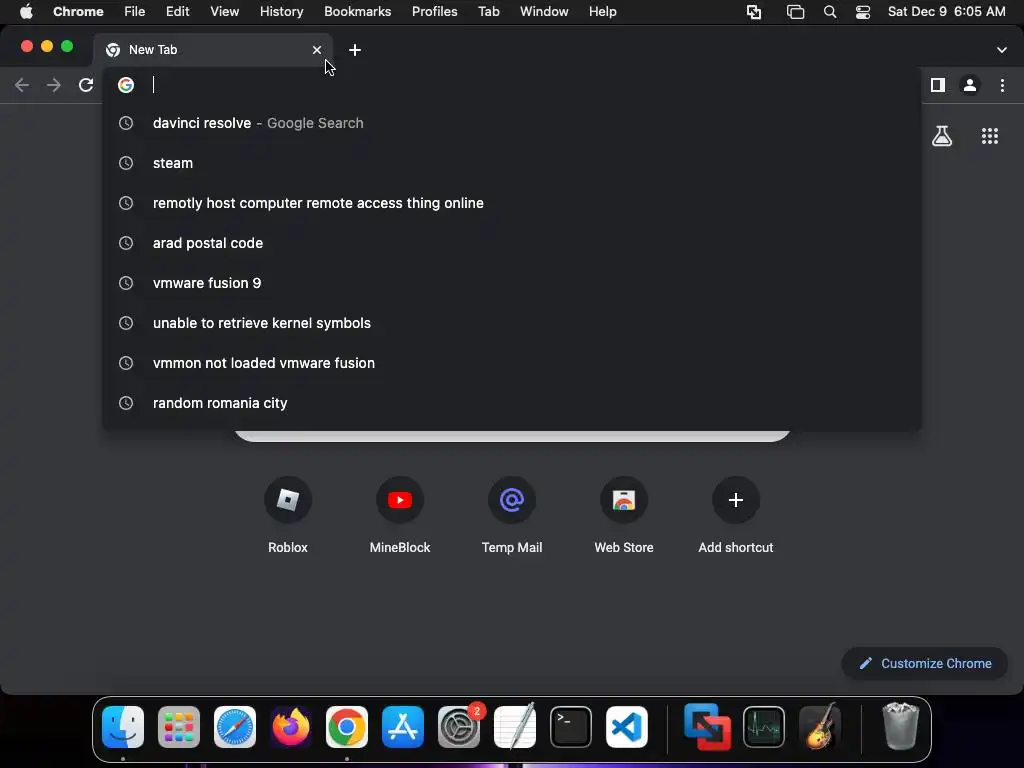Click the Chrome icon in Dock
Image resolution: width=1024 pixels, height=768 pixels.
tap(347, 727)
